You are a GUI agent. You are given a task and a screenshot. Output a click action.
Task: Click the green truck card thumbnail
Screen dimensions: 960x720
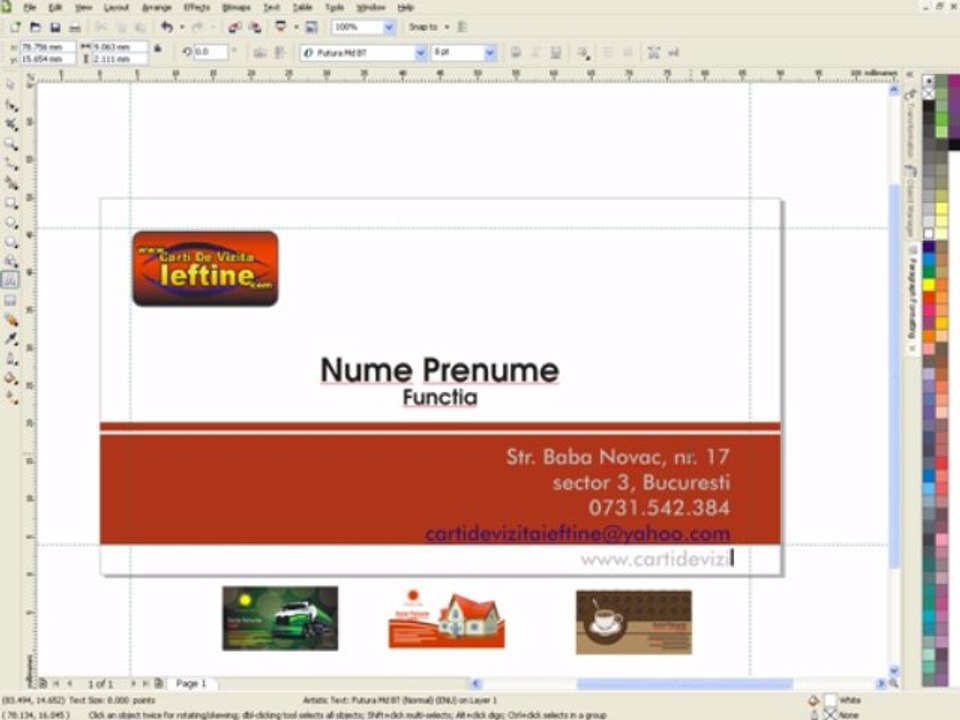point(280,618)
